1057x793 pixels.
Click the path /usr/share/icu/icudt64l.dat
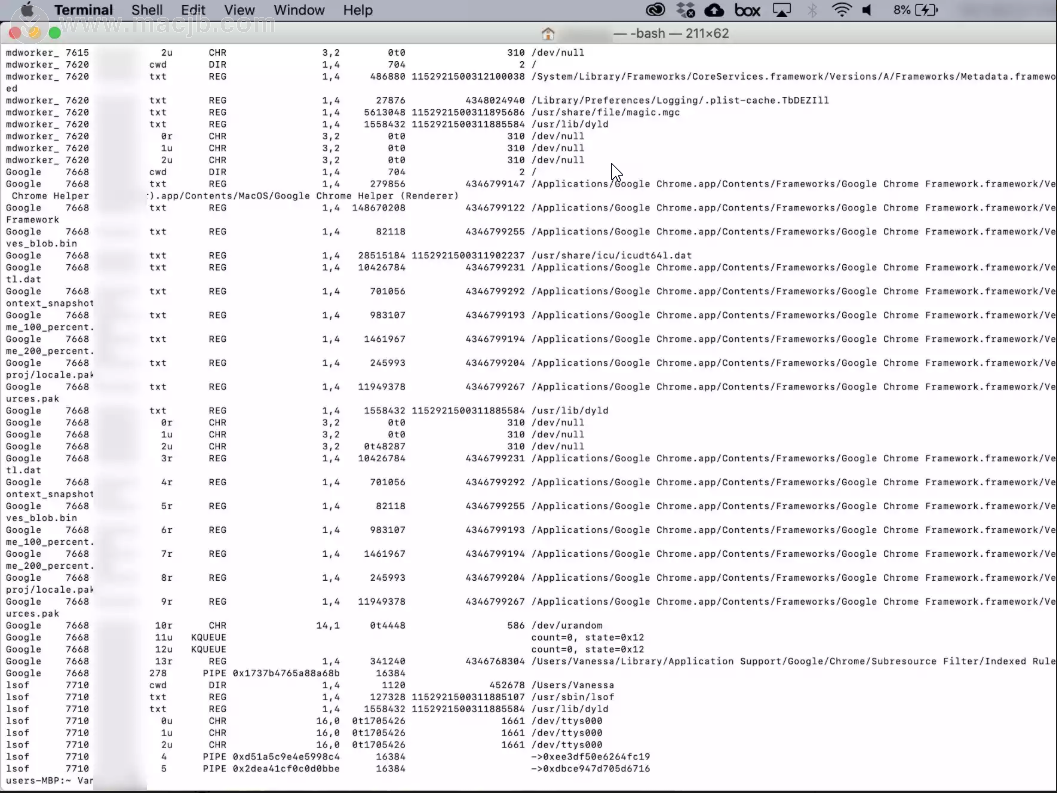(611, 256)
